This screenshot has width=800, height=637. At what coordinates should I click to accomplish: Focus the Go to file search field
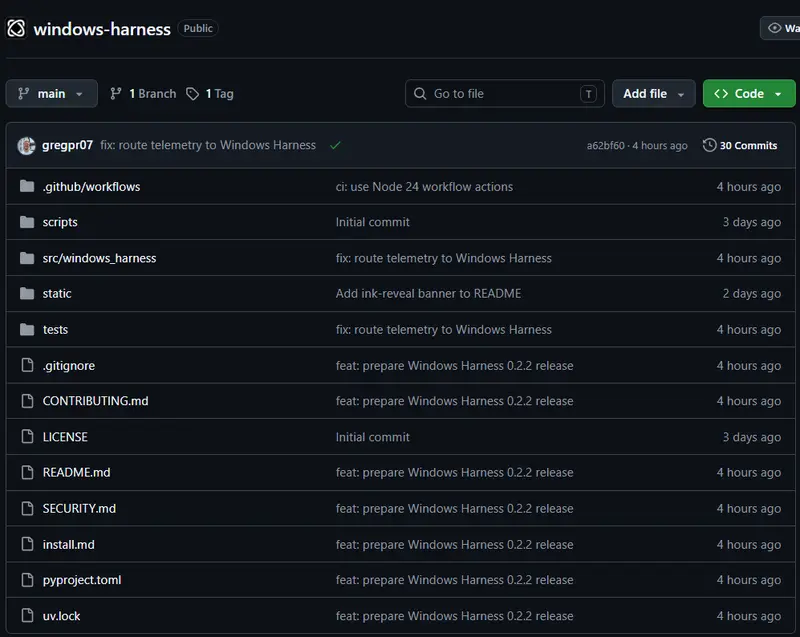505,93
